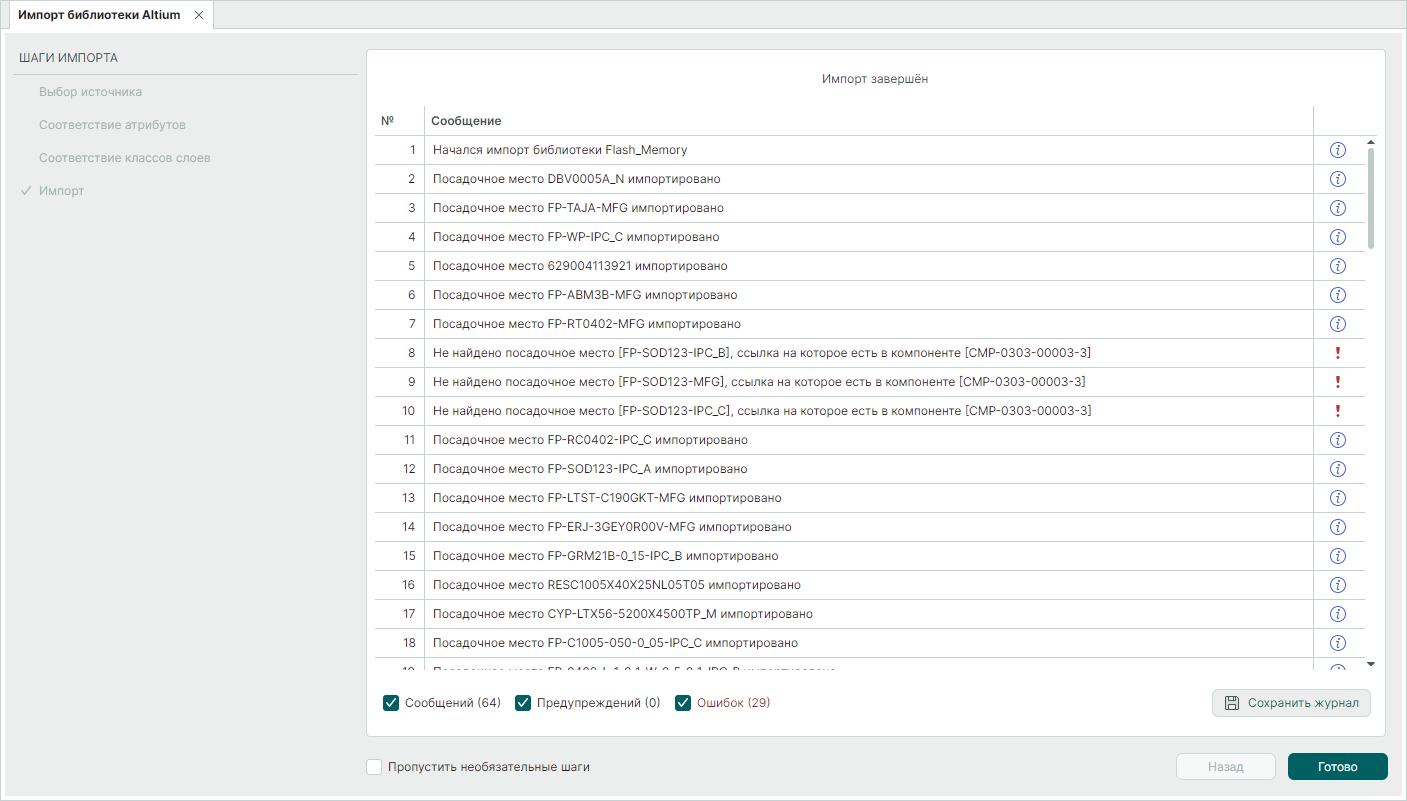Uncheck the Сообщений (64) filter
Screen dimensions: 1407x801
[391, 703]
